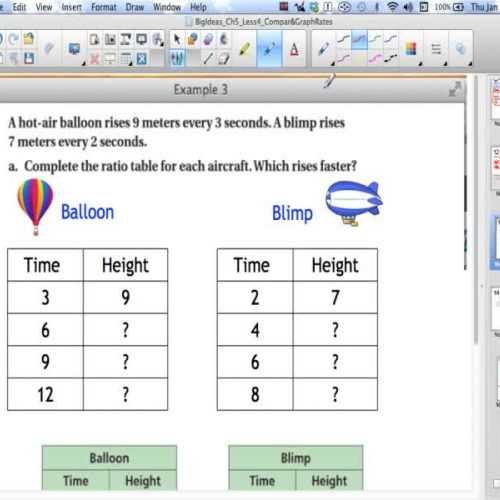This screenshot has width=500, height=500.
Task: Click the Wi-Fi status icon in menu bar
Action: (x=393, y=7)
